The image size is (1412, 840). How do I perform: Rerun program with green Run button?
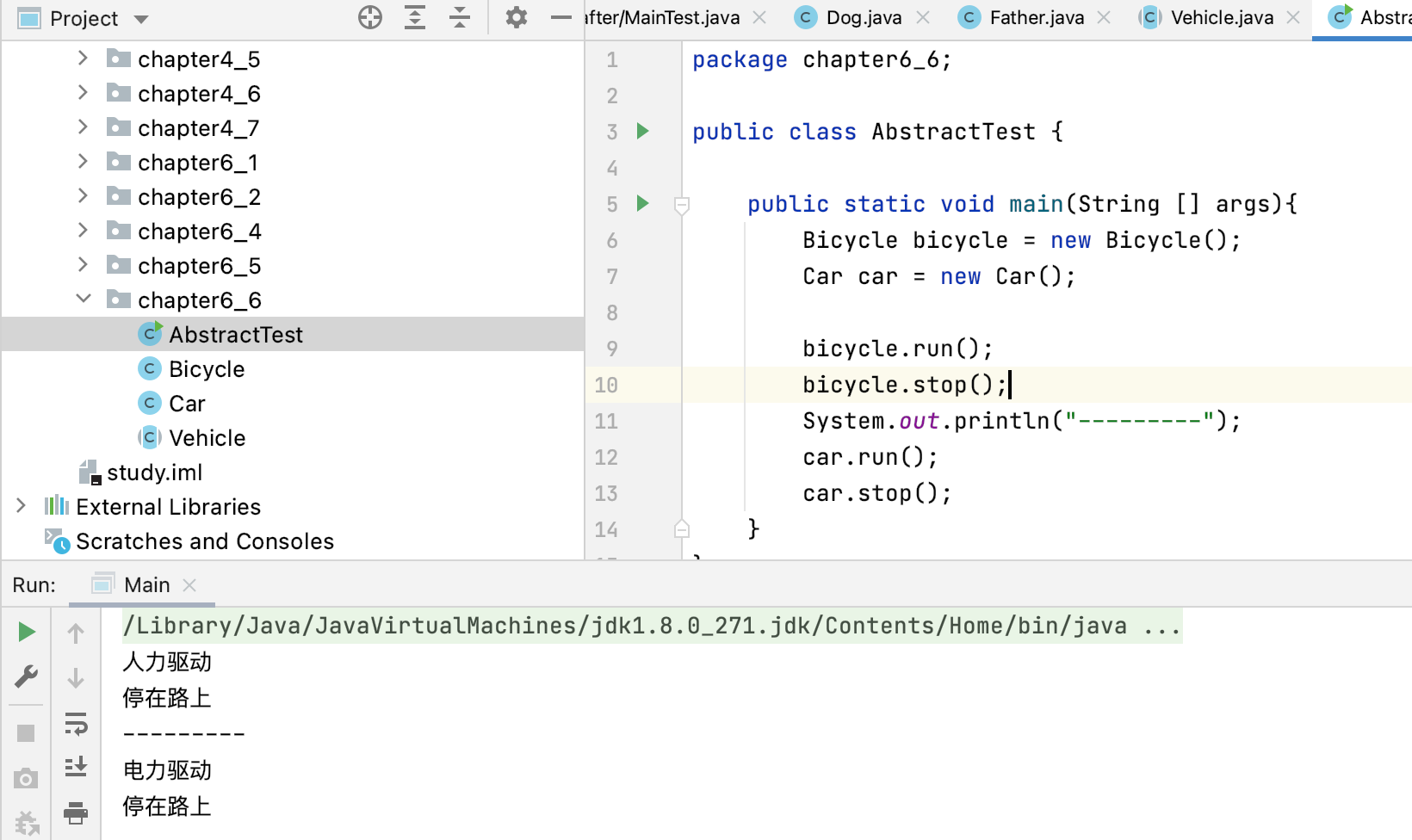coord(27,632)
